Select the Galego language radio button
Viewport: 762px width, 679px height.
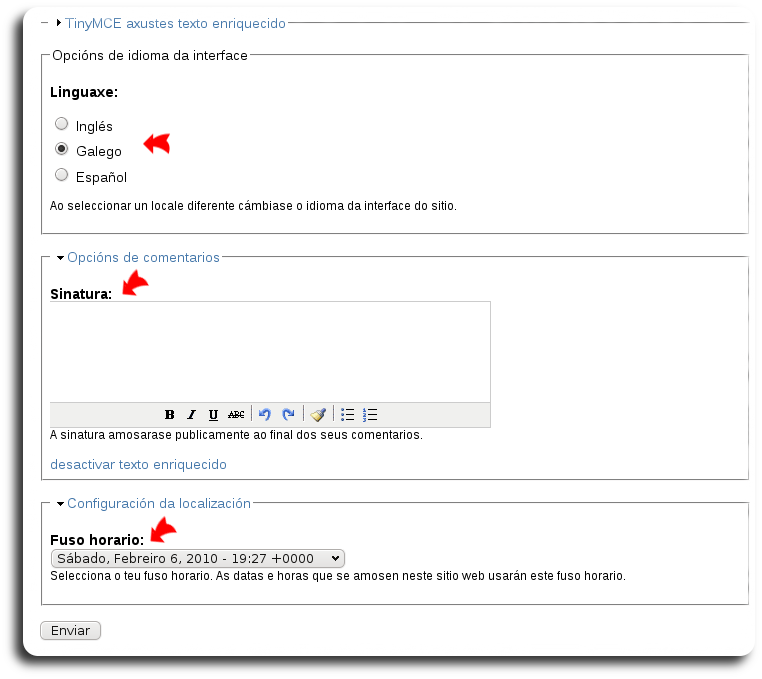62,149
